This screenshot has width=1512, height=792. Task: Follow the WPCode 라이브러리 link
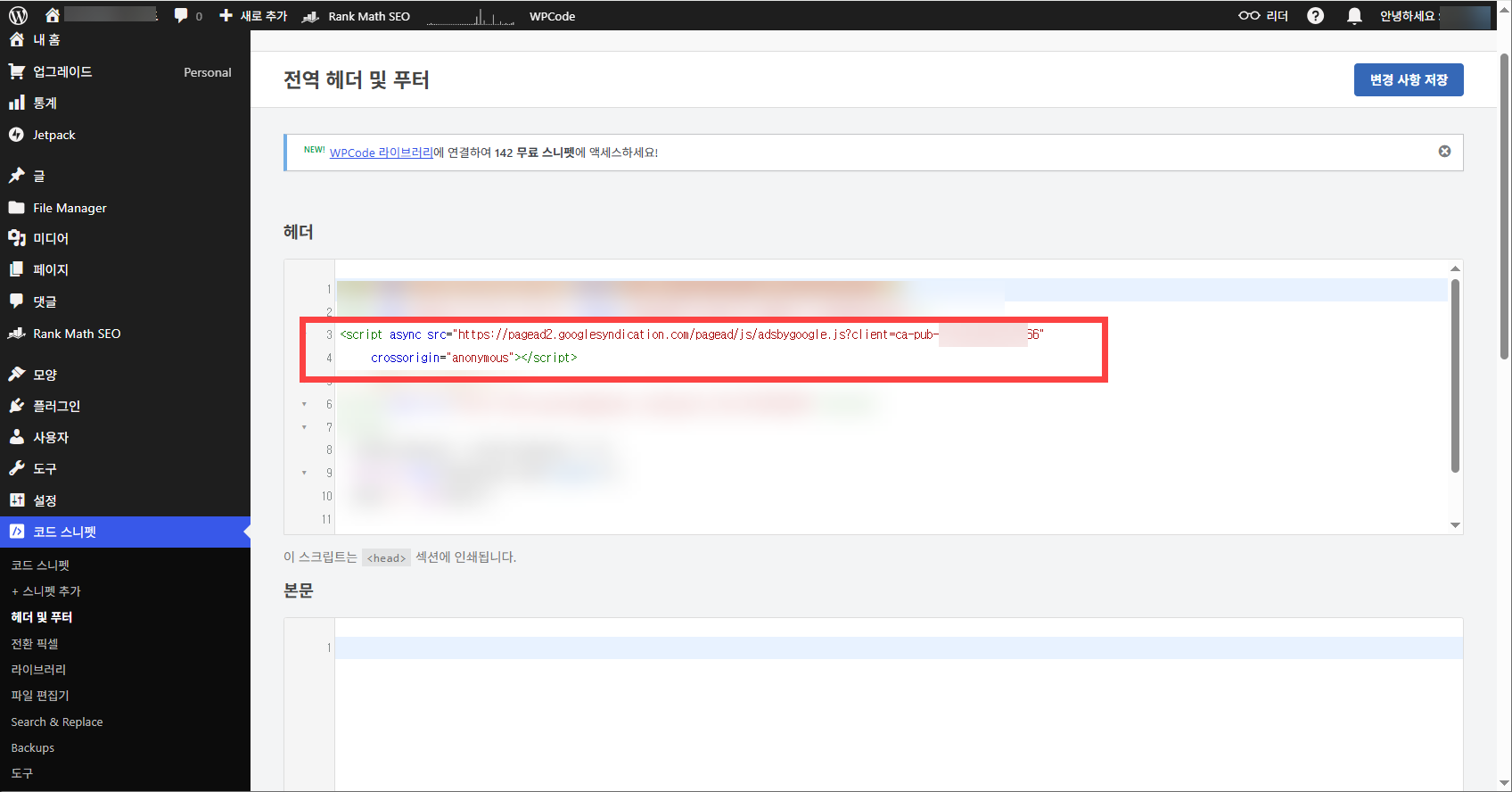coord(382,153)
